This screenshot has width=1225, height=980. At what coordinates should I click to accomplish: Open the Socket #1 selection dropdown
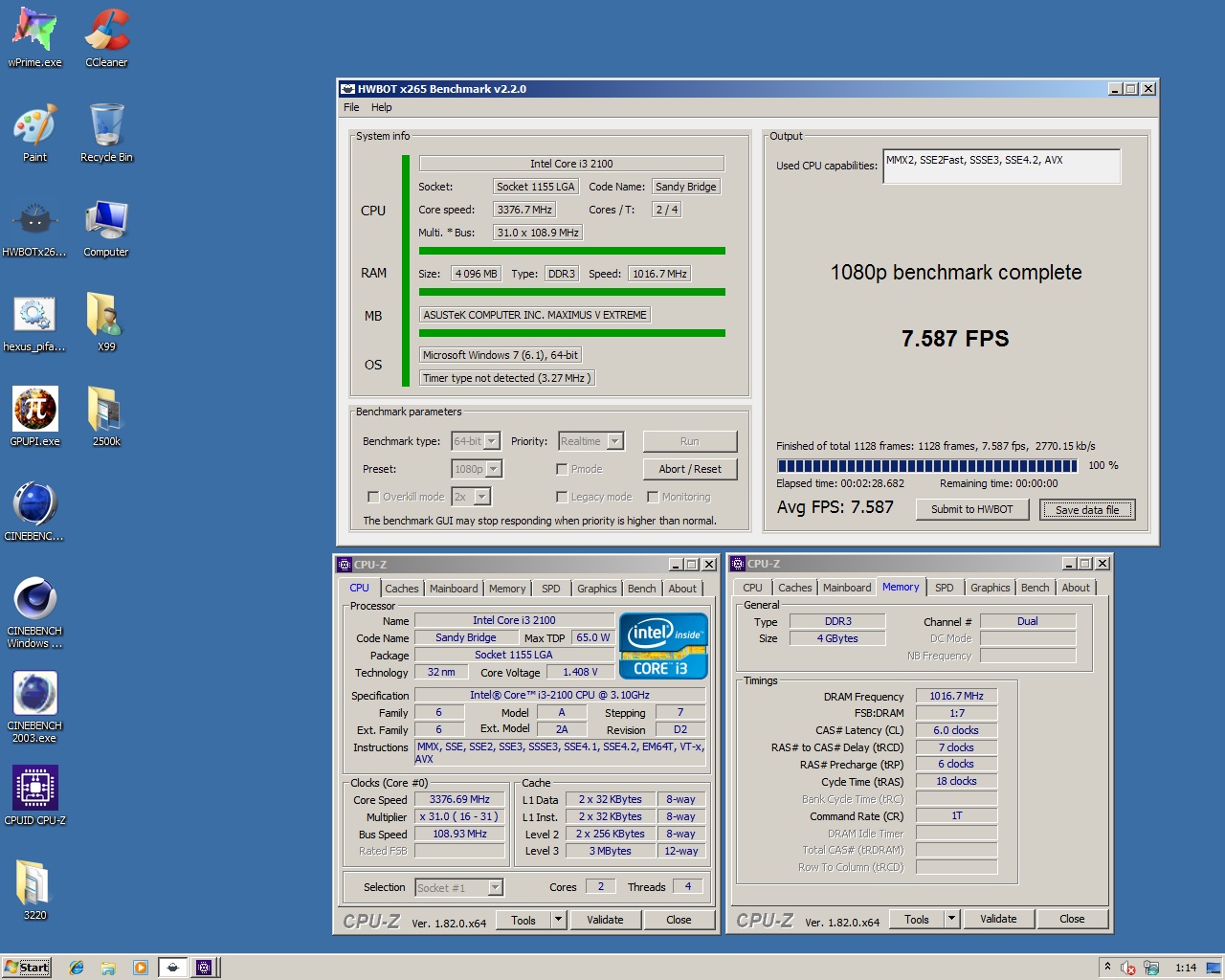click(x=495, y=887)
